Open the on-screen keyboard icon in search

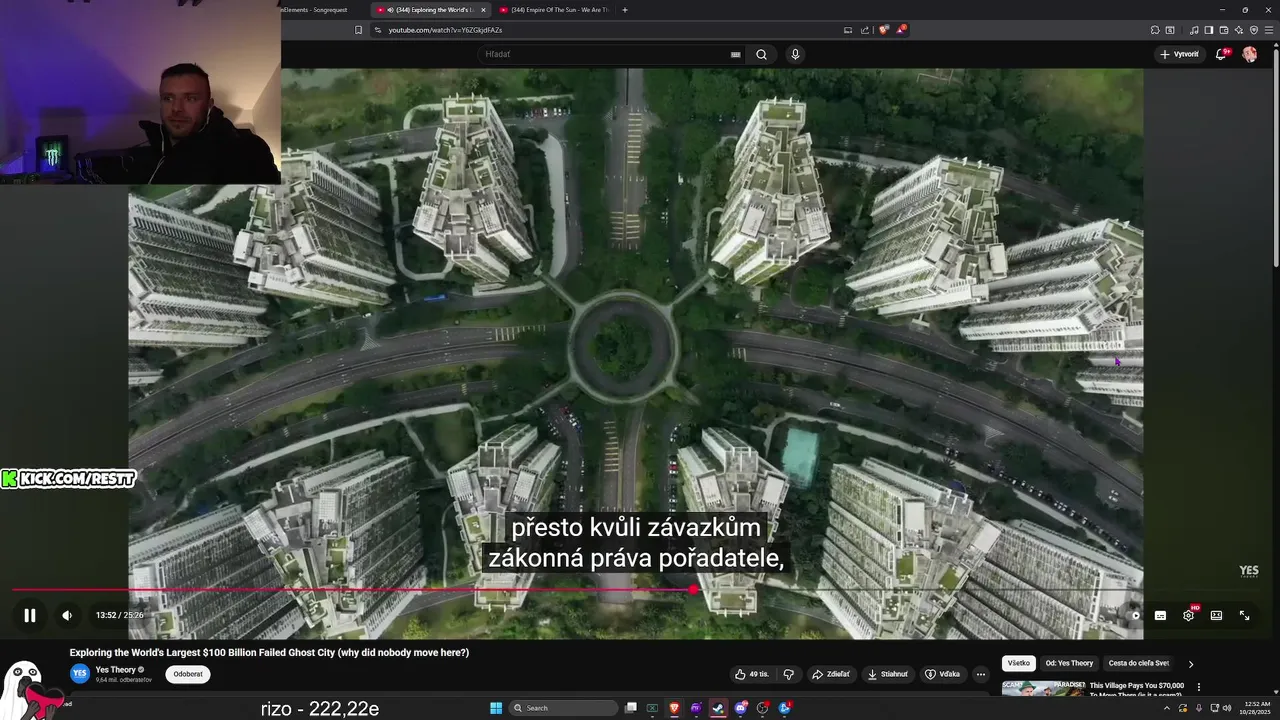(x=736, y=54)
